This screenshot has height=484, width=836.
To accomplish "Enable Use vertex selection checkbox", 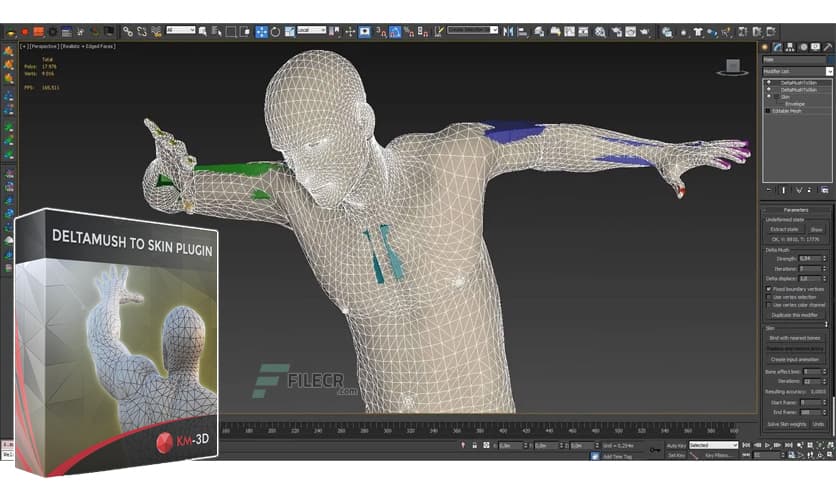I will pyautogui.click(x=769, y=297).
